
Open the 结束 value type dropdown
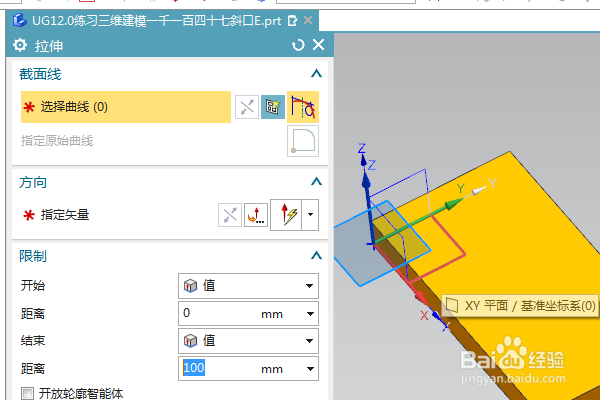(x=248, y=341)
